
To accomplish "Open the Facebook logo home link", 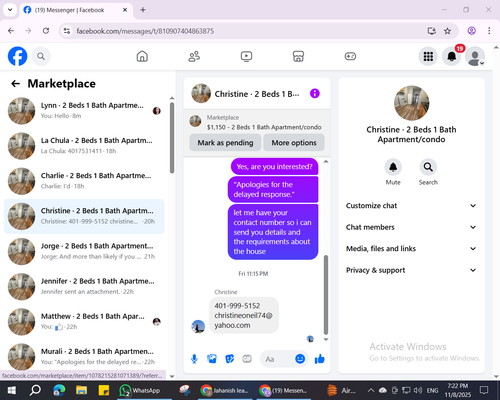I will (17, 56).
